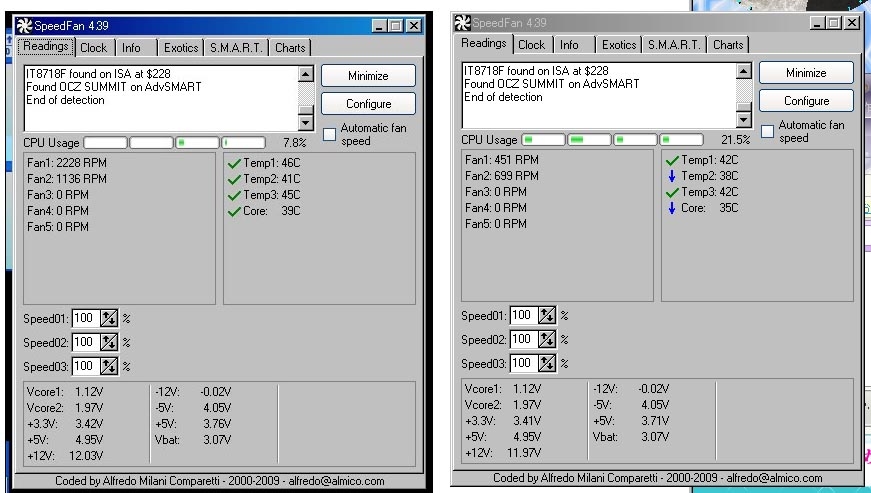871x493 pixels.
Task: Click 21.5% CPU usage value
Action: [x=735, y=140]
